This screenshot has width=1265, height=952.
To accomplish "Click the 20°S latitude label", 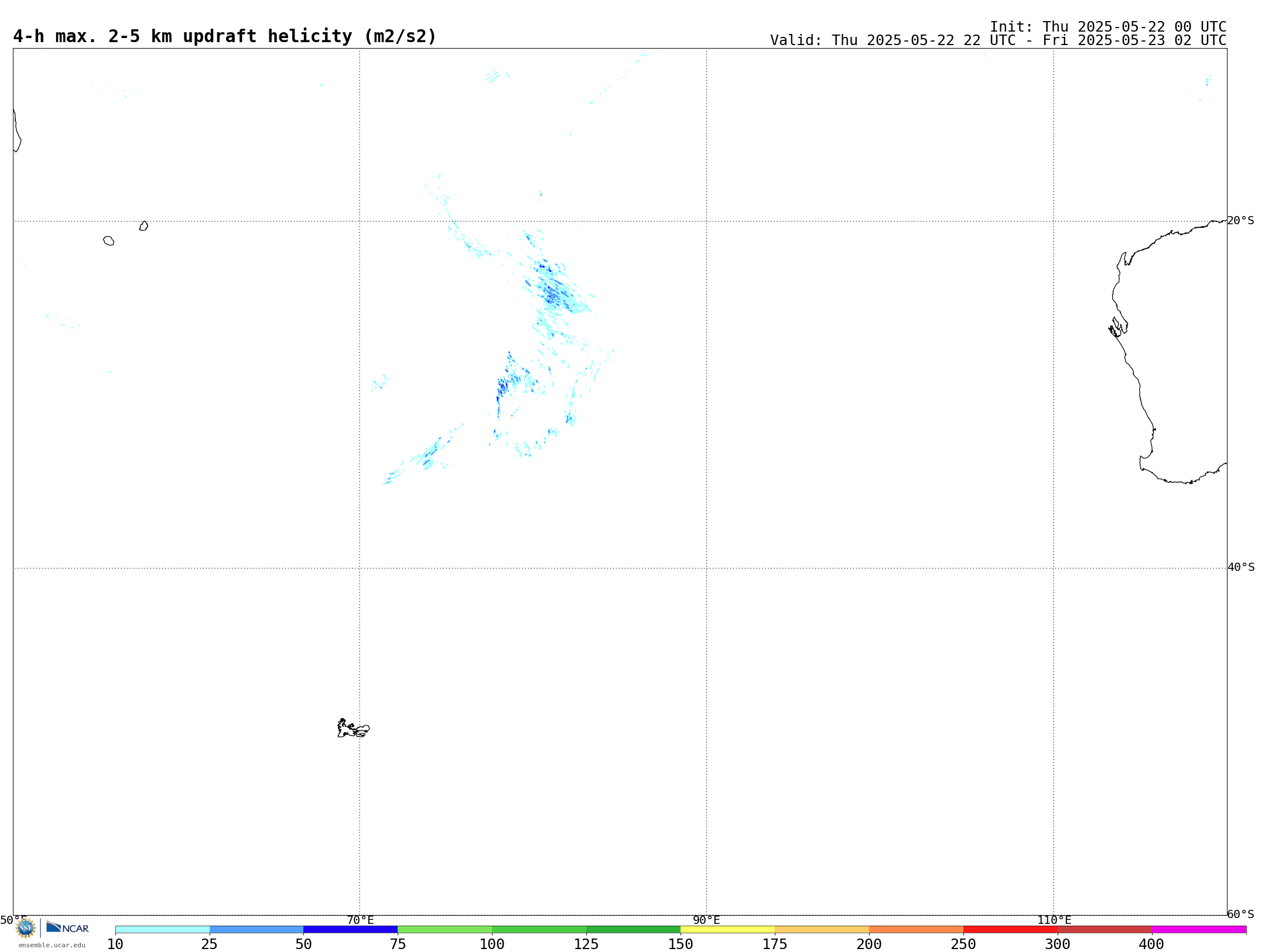I will click(x=1240, y=221).
